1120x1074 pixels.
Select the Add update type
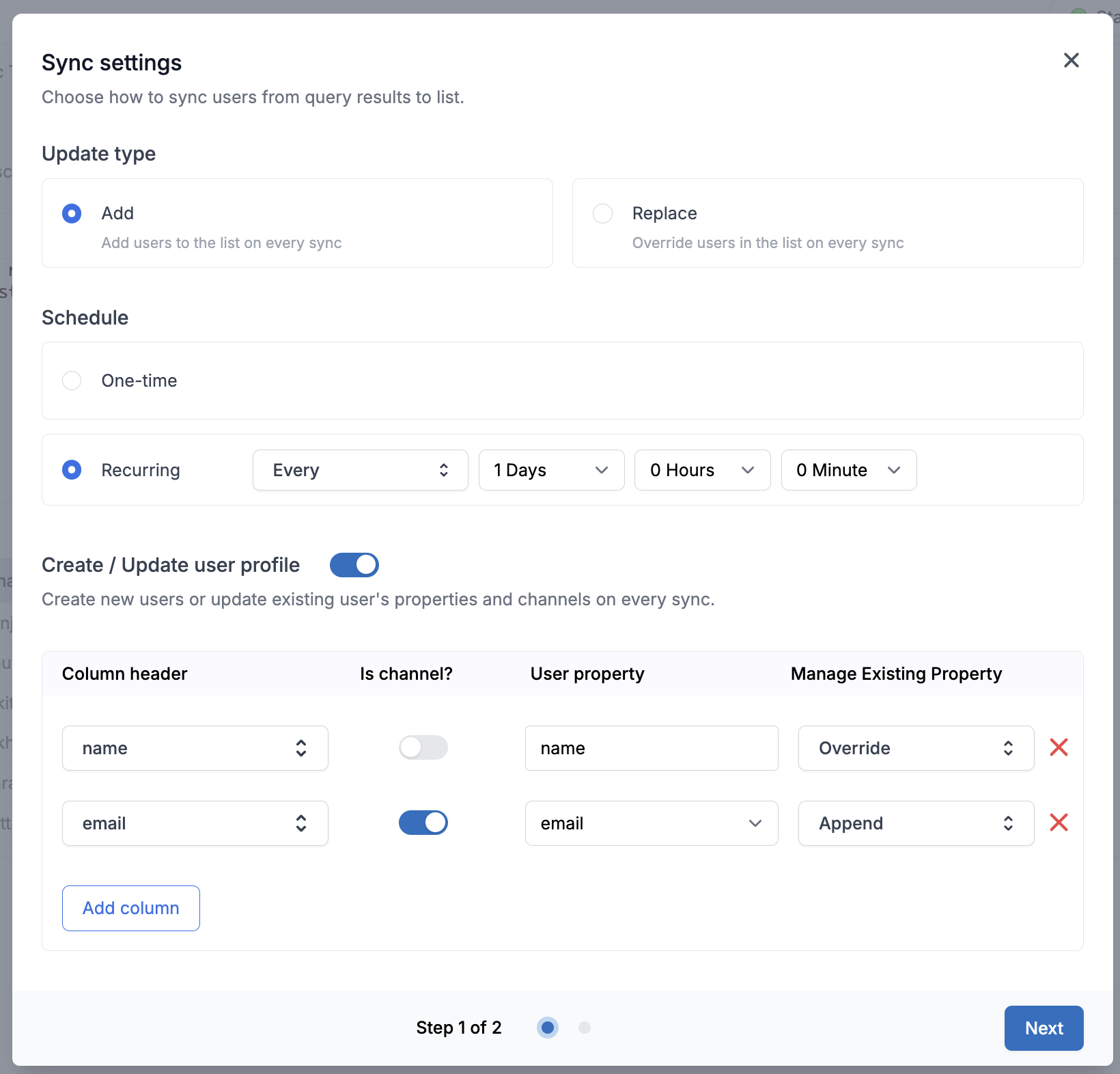(72, 214)
